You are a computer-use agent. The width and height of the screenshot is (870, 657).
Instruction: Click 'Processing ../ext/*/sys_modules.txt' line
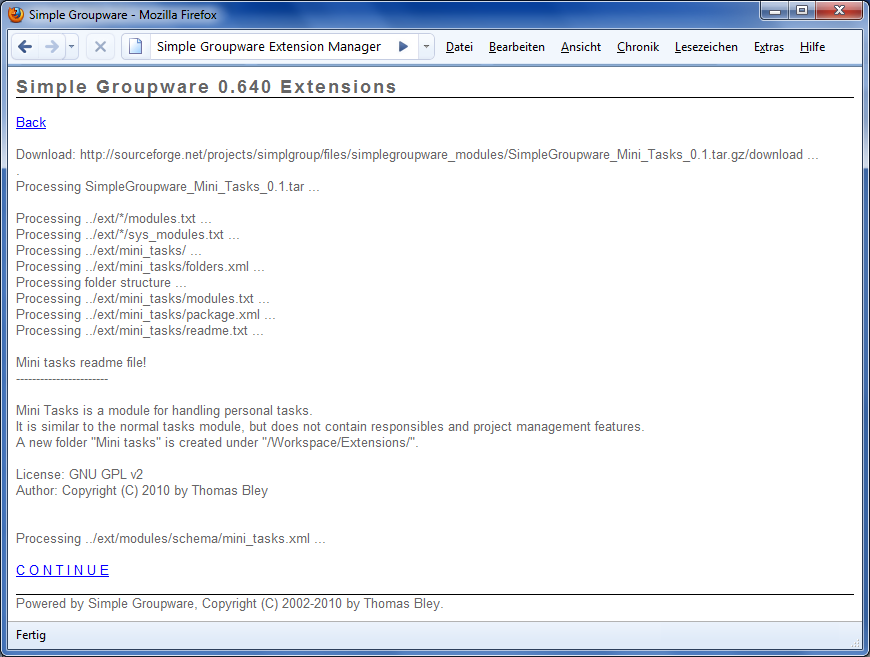pyautogui.click(x=128, y=235)
